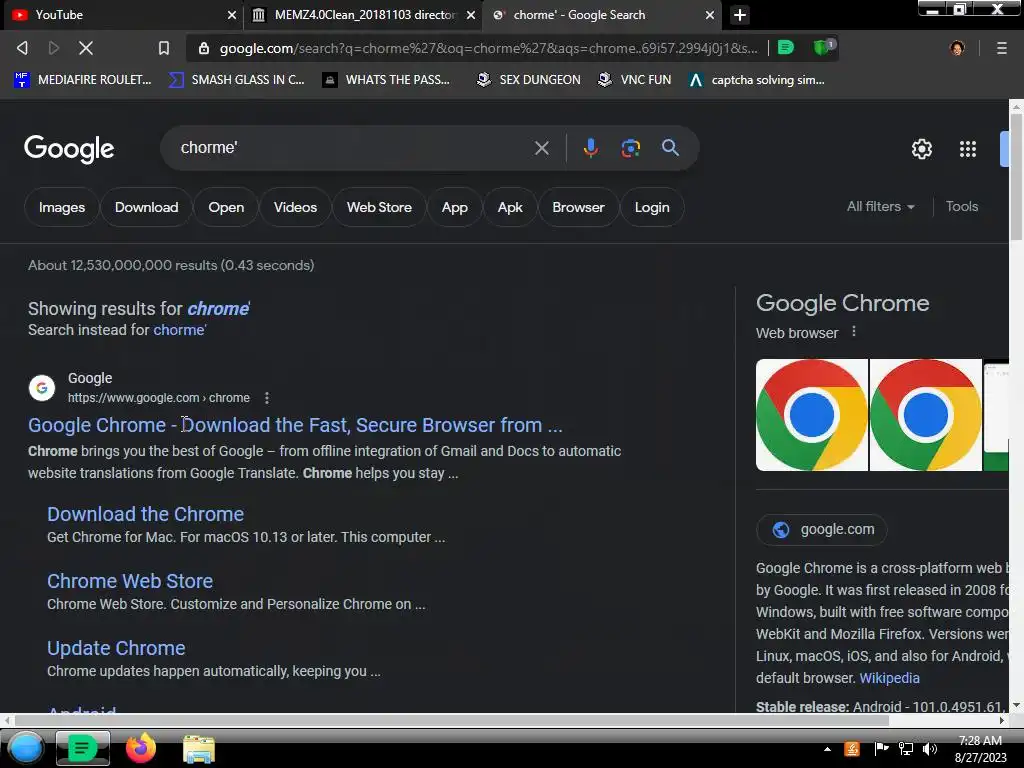Open the Wikipedia link in knowledge panel
Viewport: 1024px width, 768px height.
tap(889, 678)
